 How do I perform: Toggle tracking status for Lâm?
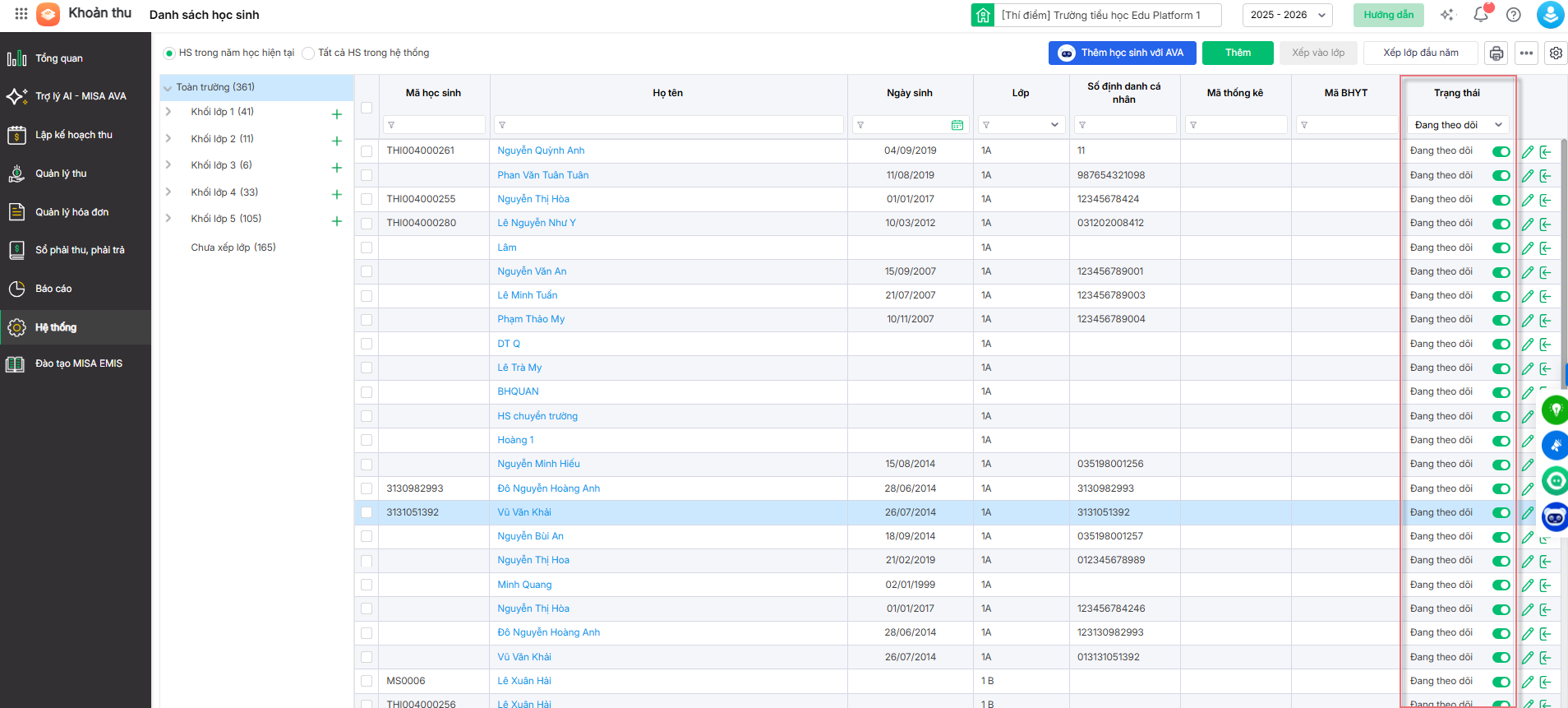coord(1501,248)
